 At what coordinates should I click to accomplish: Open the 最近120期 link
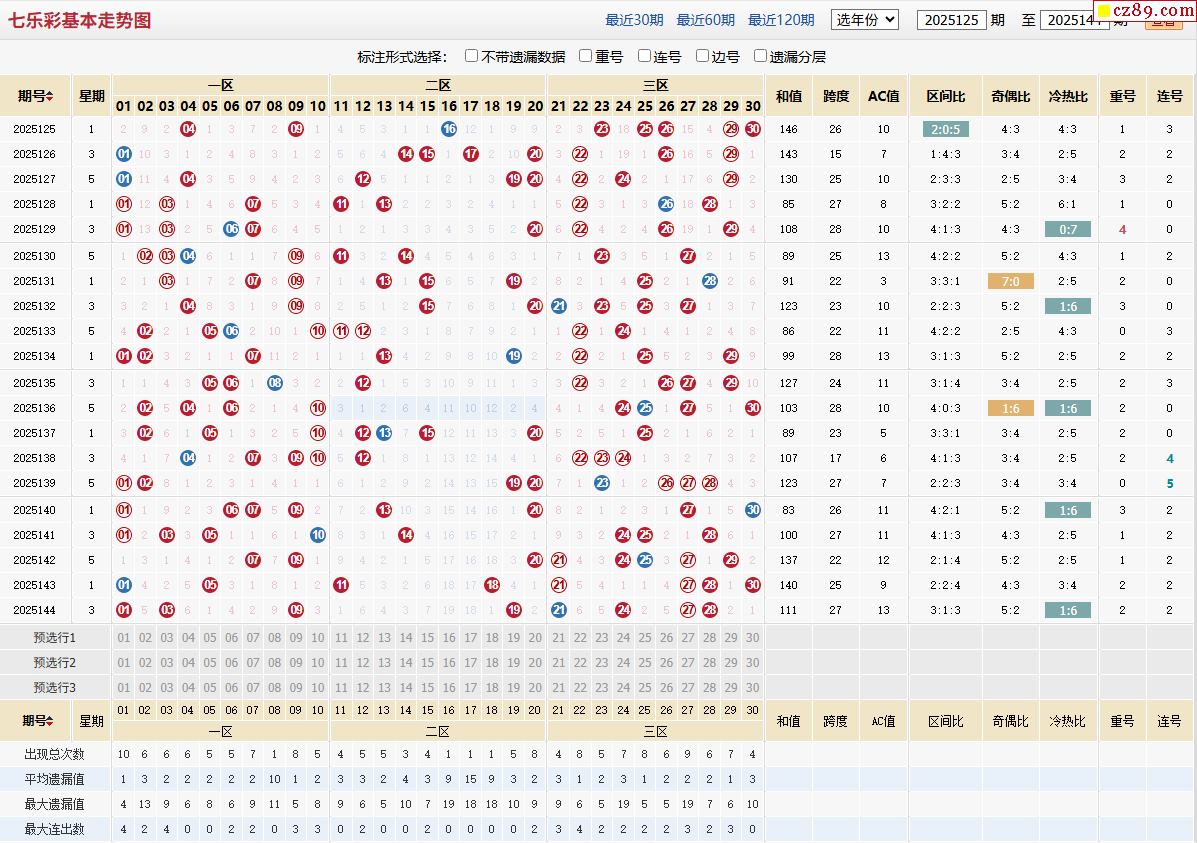pos(780,20)
